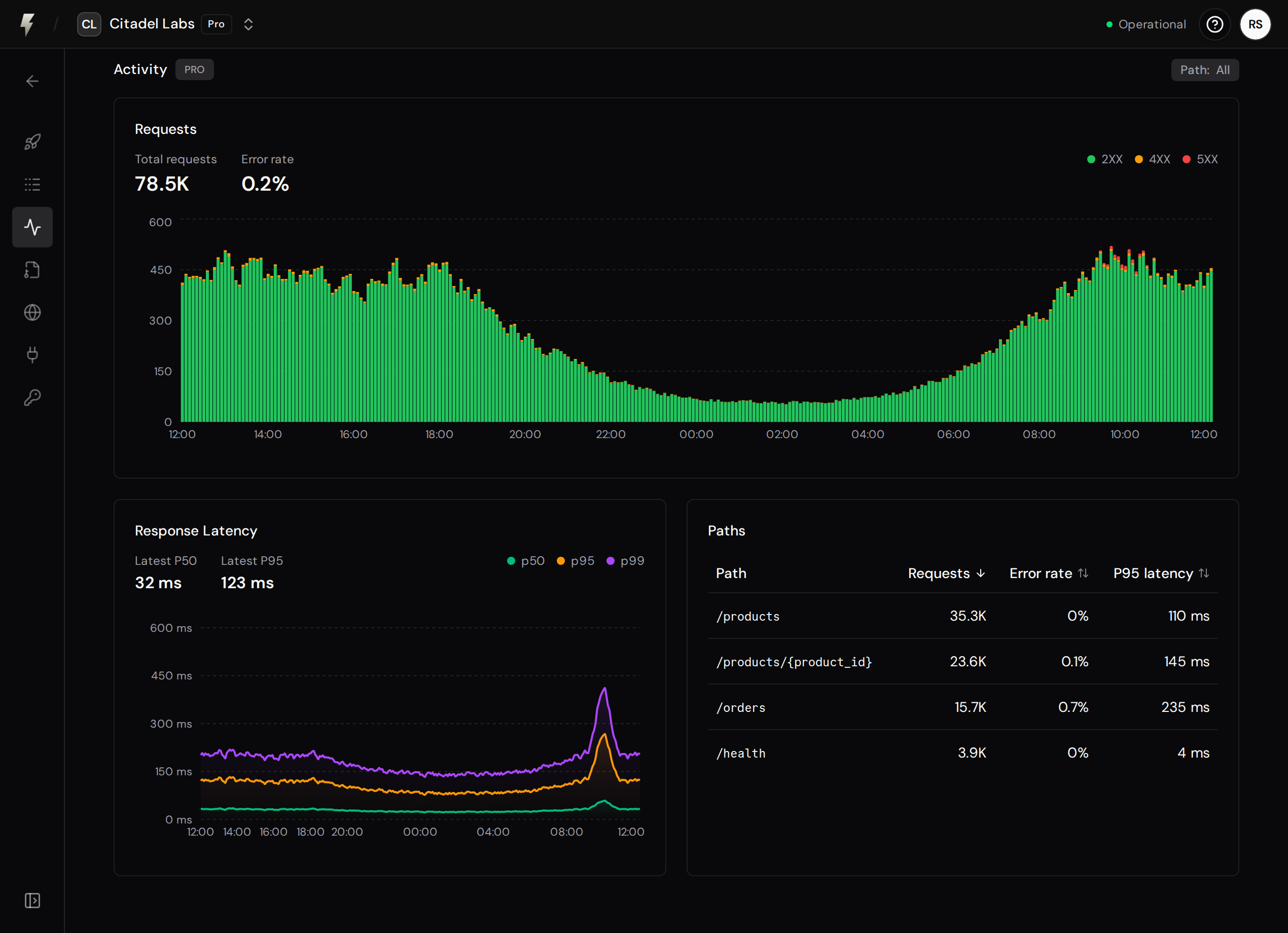Open the RS user avatar menu
This screenshot has width=1288, height=933.
(1256, 24)
